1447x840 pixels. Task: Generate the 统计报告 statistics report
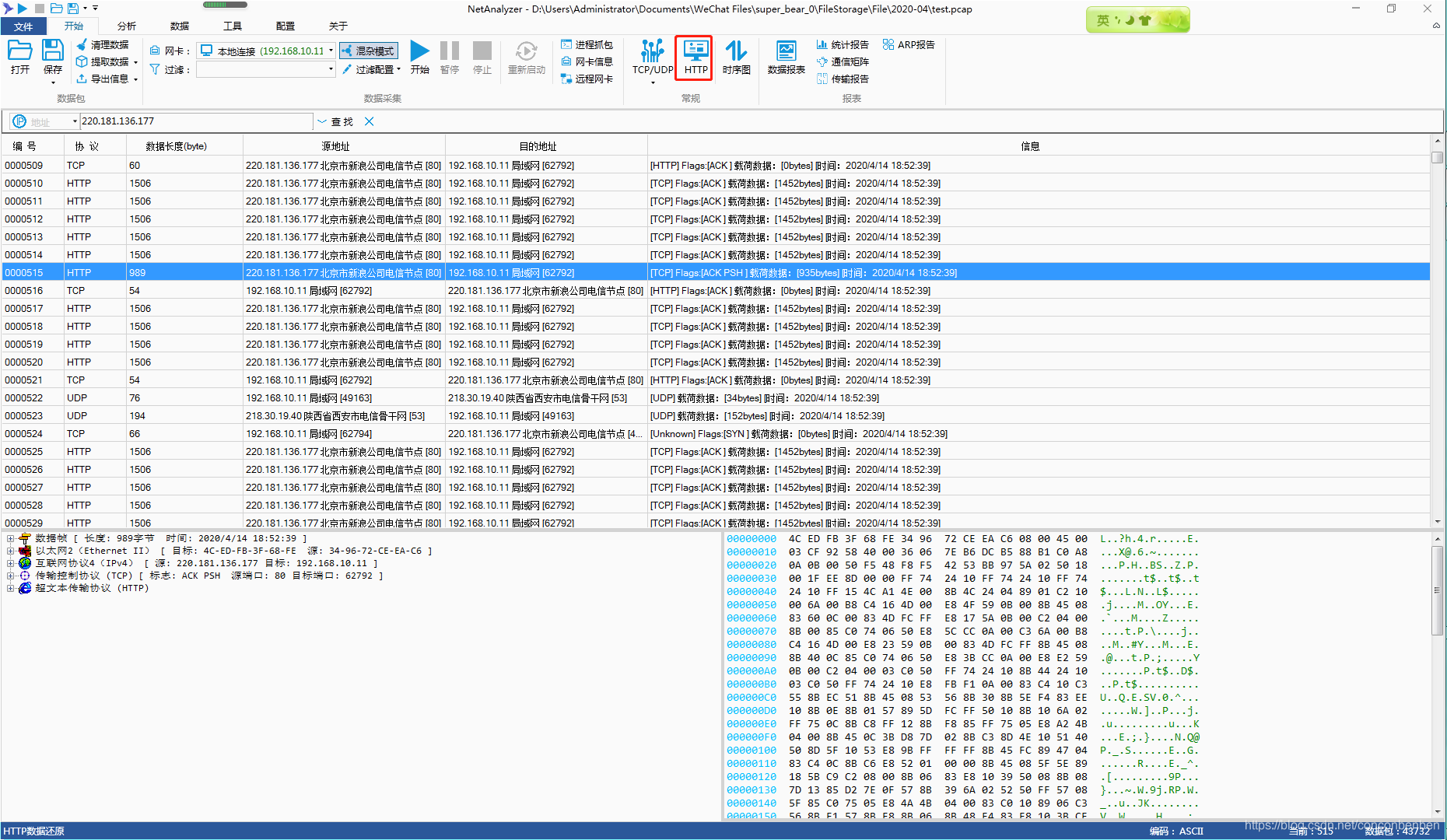pos(844,44)
